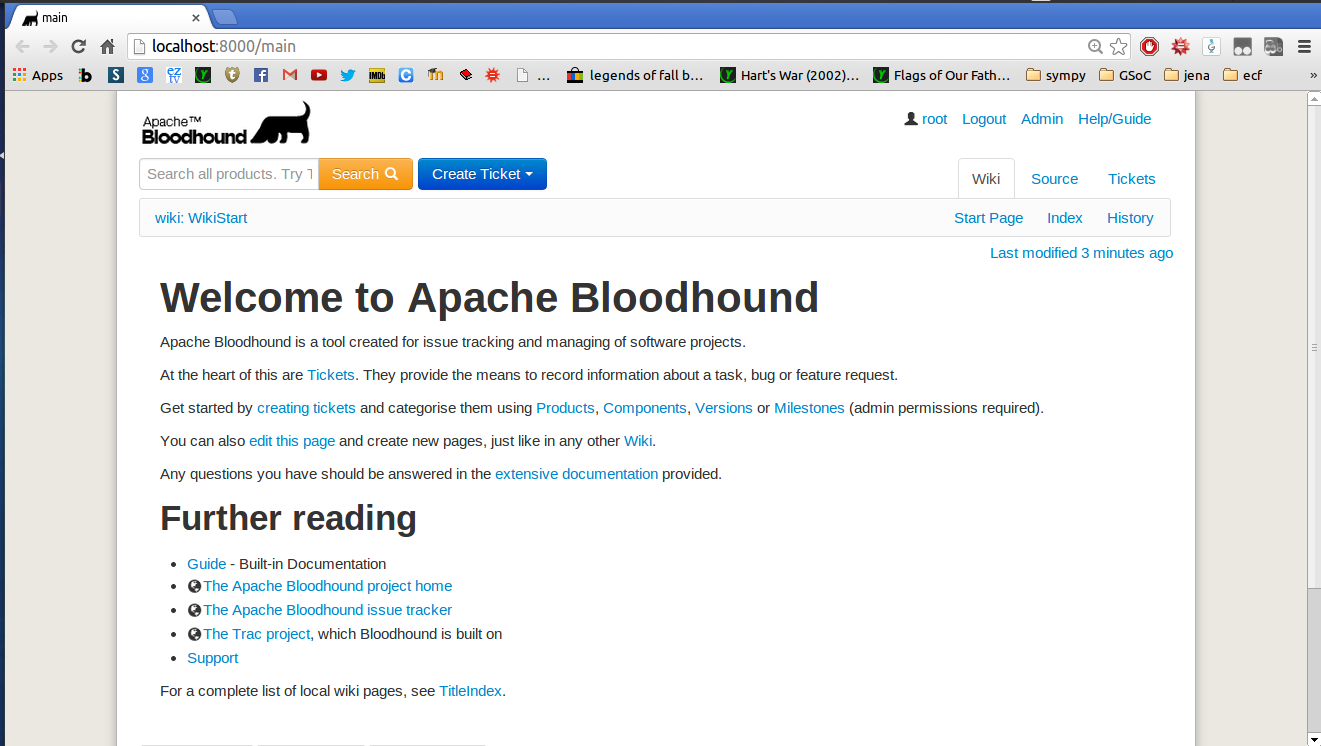Switch to the Source tab

[x=1054, y=179]
